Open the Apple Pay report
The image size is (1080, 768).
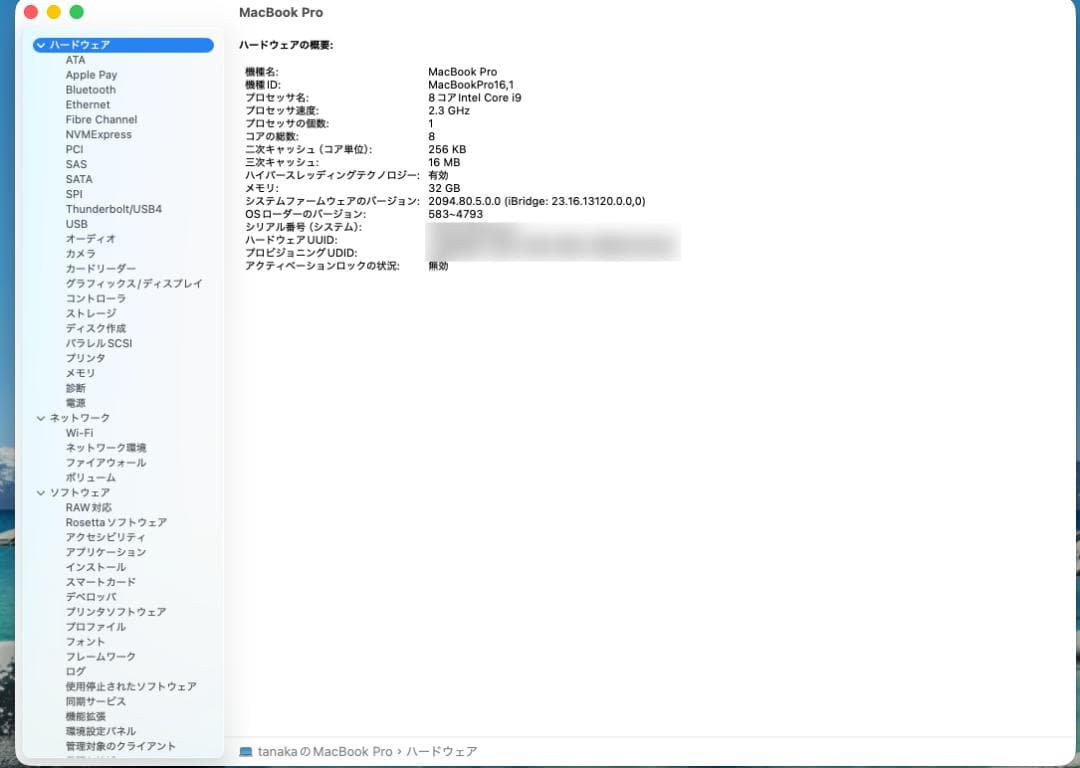pyautogui.click(x=92, y=74)
